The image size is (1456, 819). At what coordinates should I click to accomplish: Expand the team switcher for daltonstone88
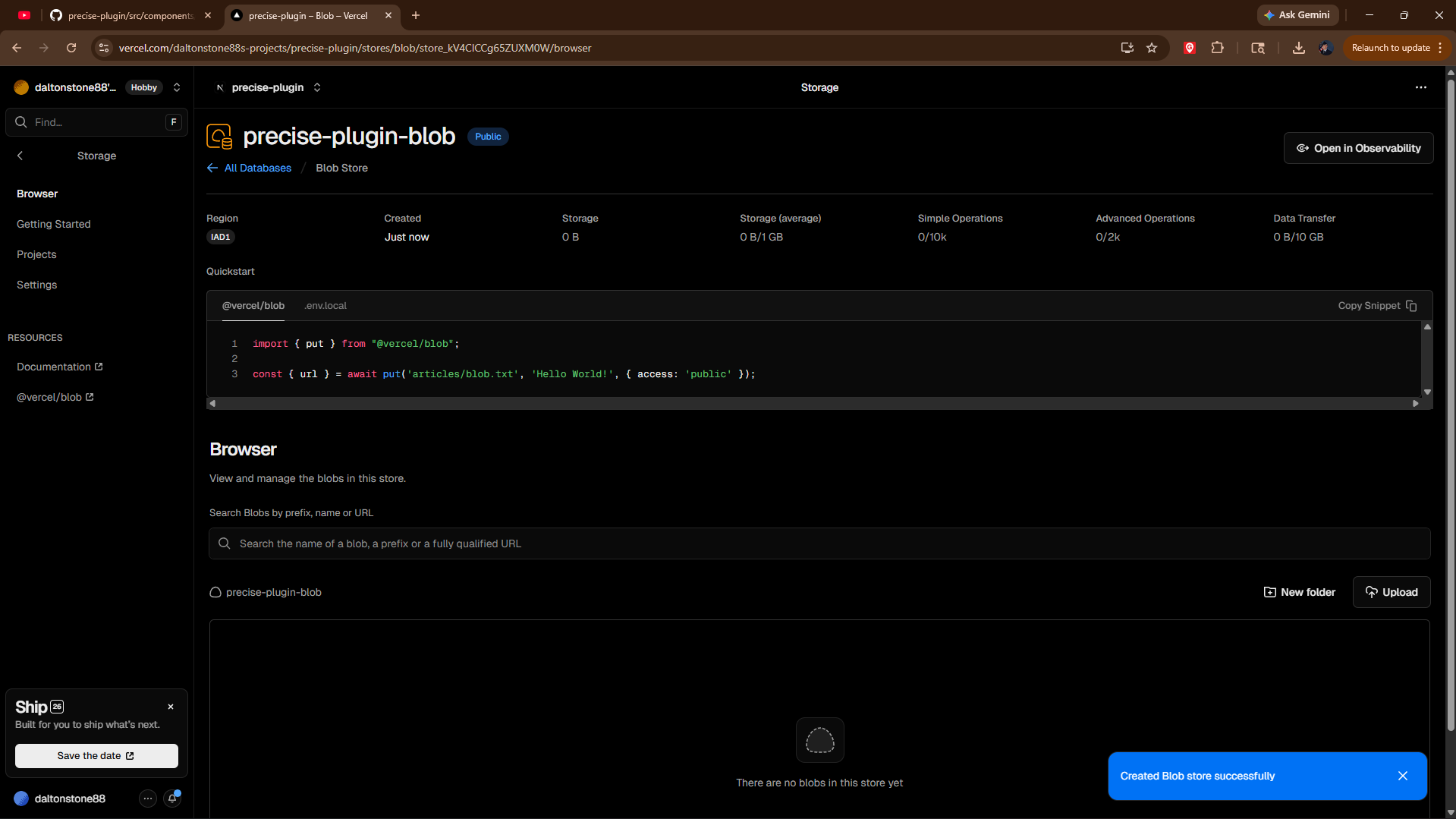pos(177,87)
